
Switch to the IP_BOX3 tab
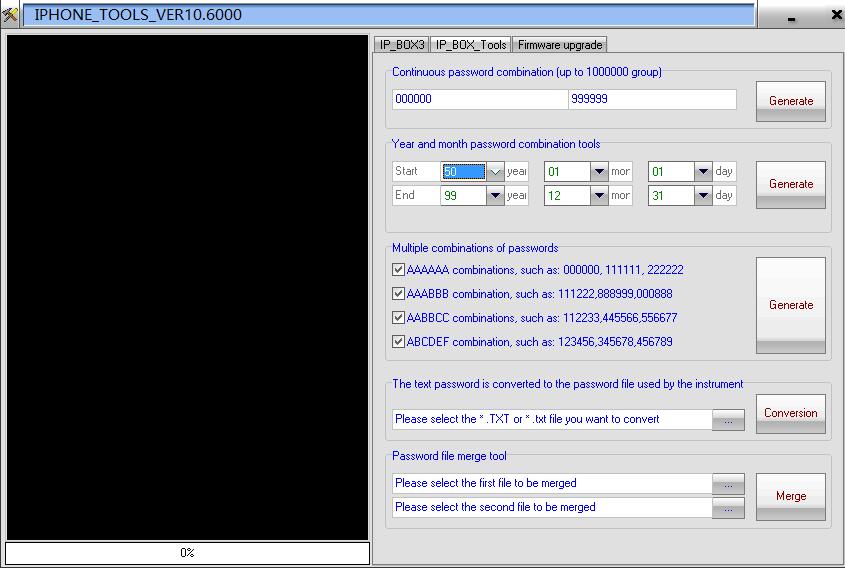[x=401, y=45]
